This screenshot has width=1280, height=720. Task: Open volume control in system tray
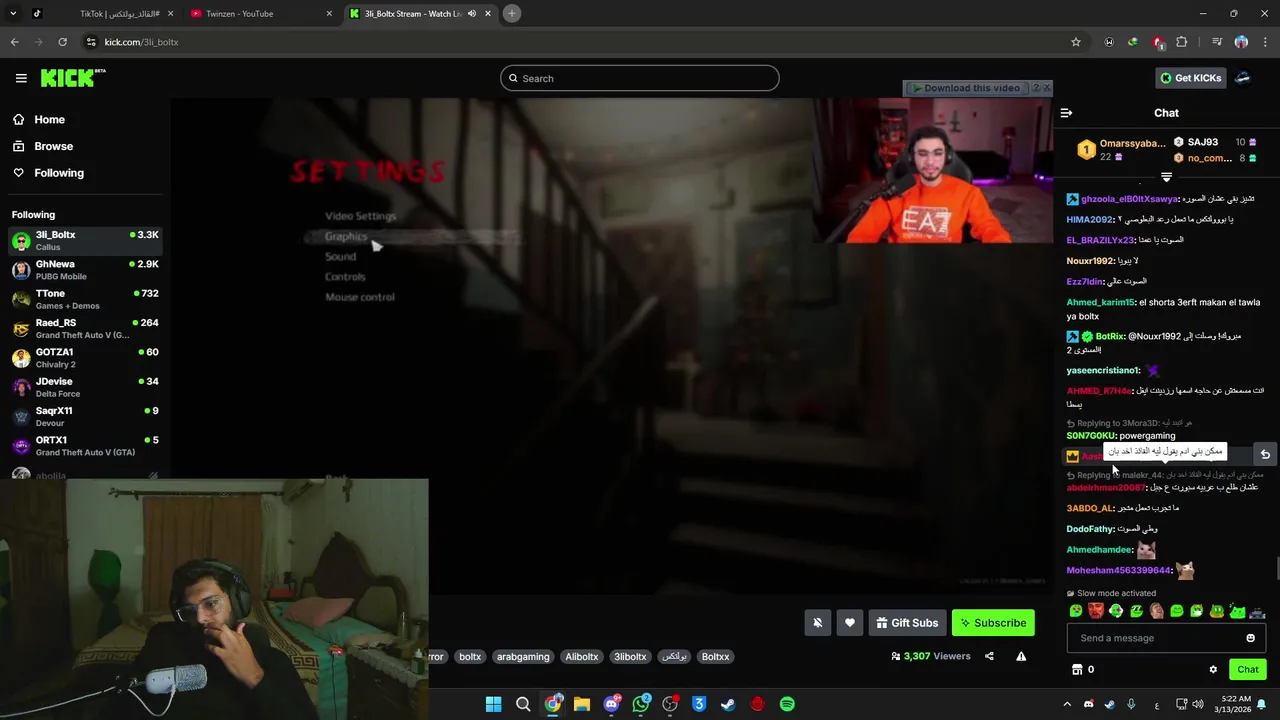click(x=1200, y=704)
